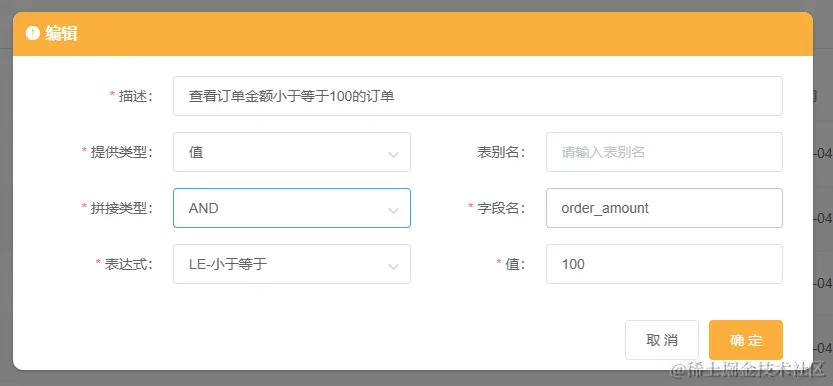Open the 表达式 dropdown showing LE-小于等于
Image resolution: width=833 pixels, height=386 pixels.
click(292, 264)
